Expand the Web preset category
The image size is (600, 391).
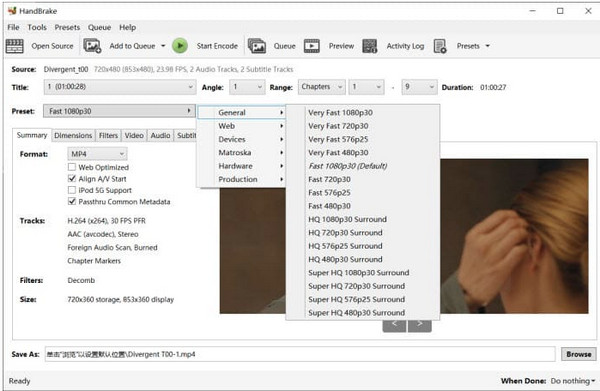pos(241,126)
